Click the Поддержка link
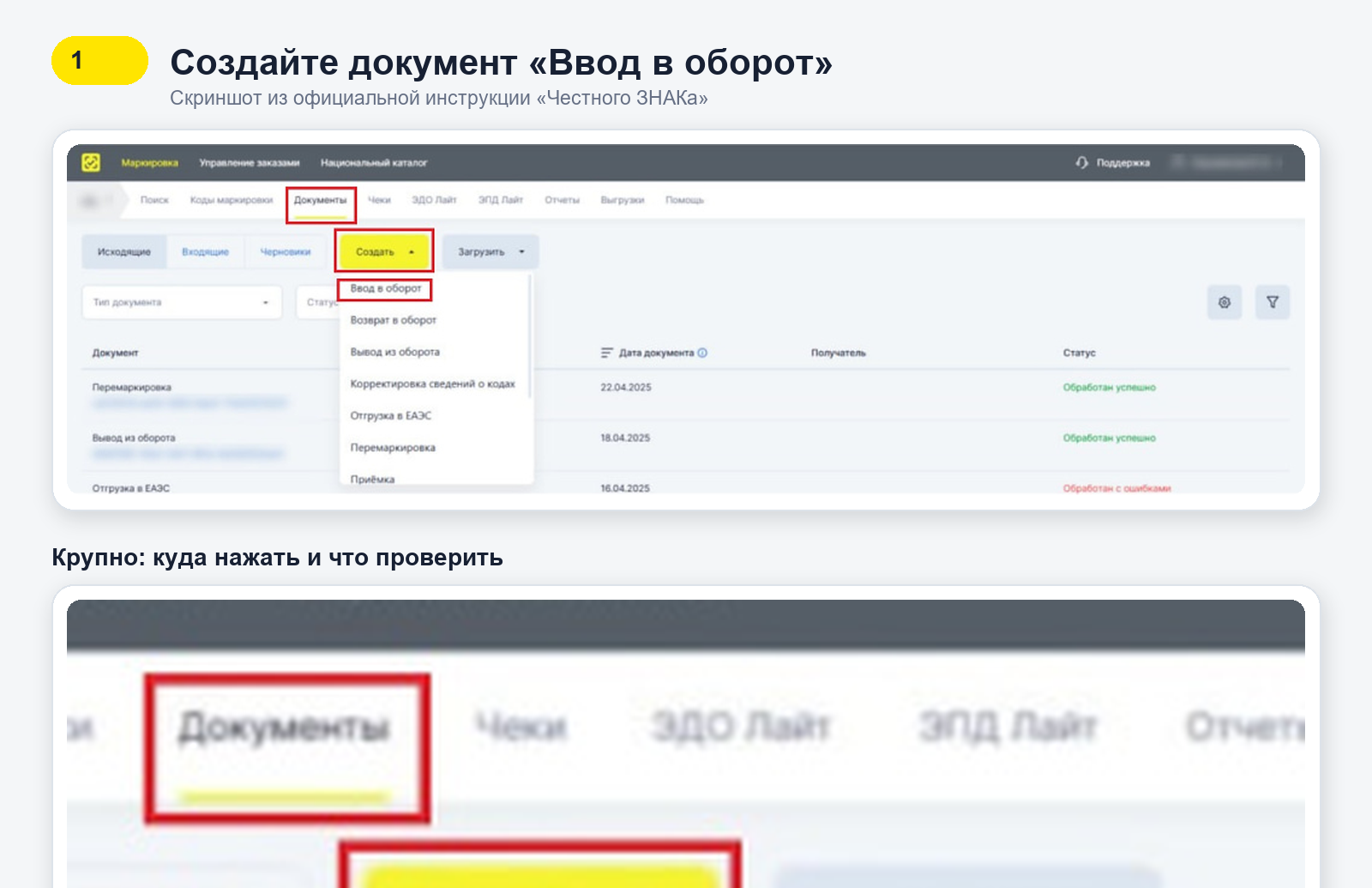 (x=1123, y=163)
